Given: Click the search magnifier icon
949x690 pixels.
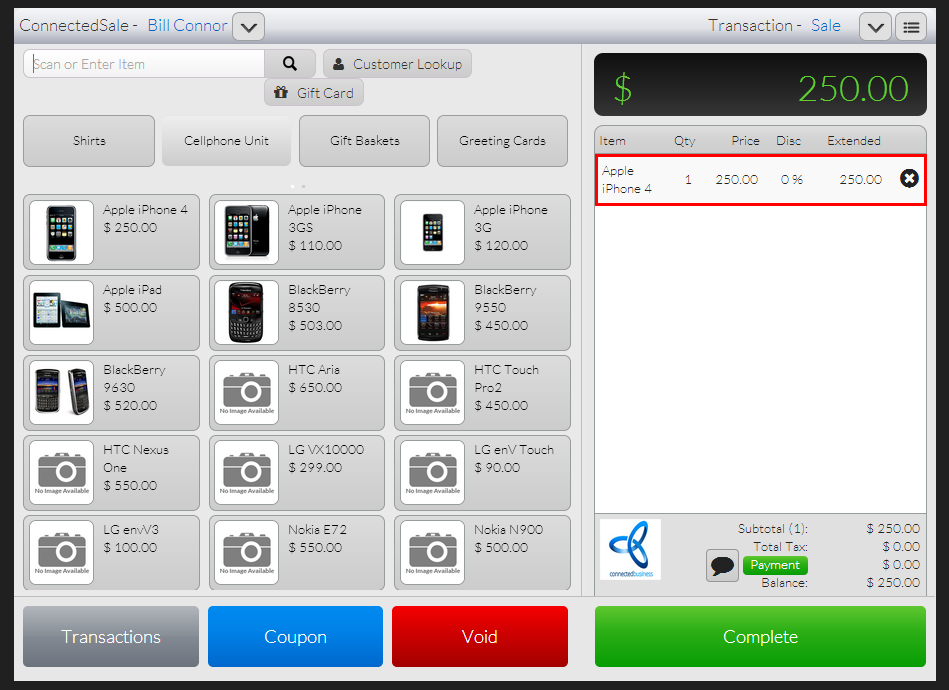Looking at the screenshot, I should (290, 64).
